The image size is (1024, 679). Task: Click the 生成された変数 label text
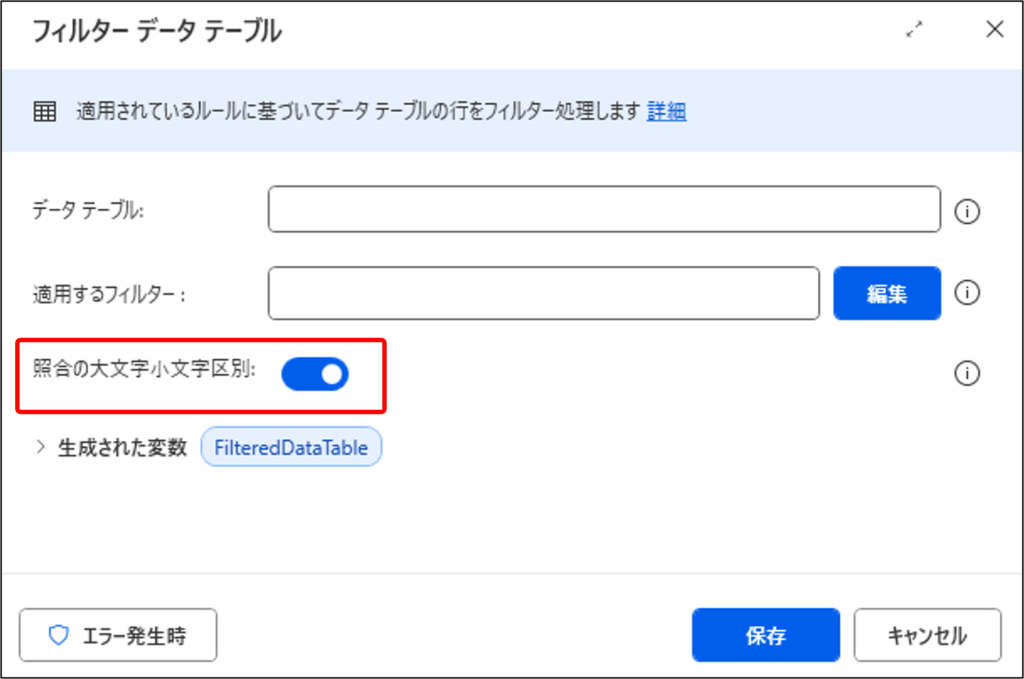click(x=123, y=448)
